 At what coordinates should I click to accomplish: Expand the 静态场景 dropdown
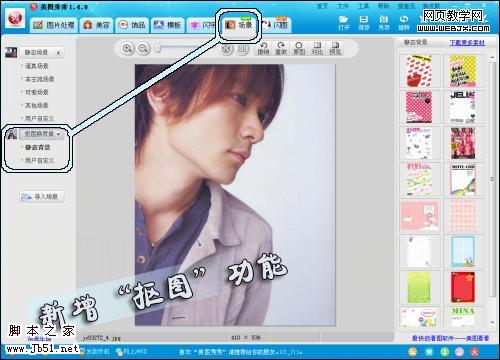click(x=43, y=53)
